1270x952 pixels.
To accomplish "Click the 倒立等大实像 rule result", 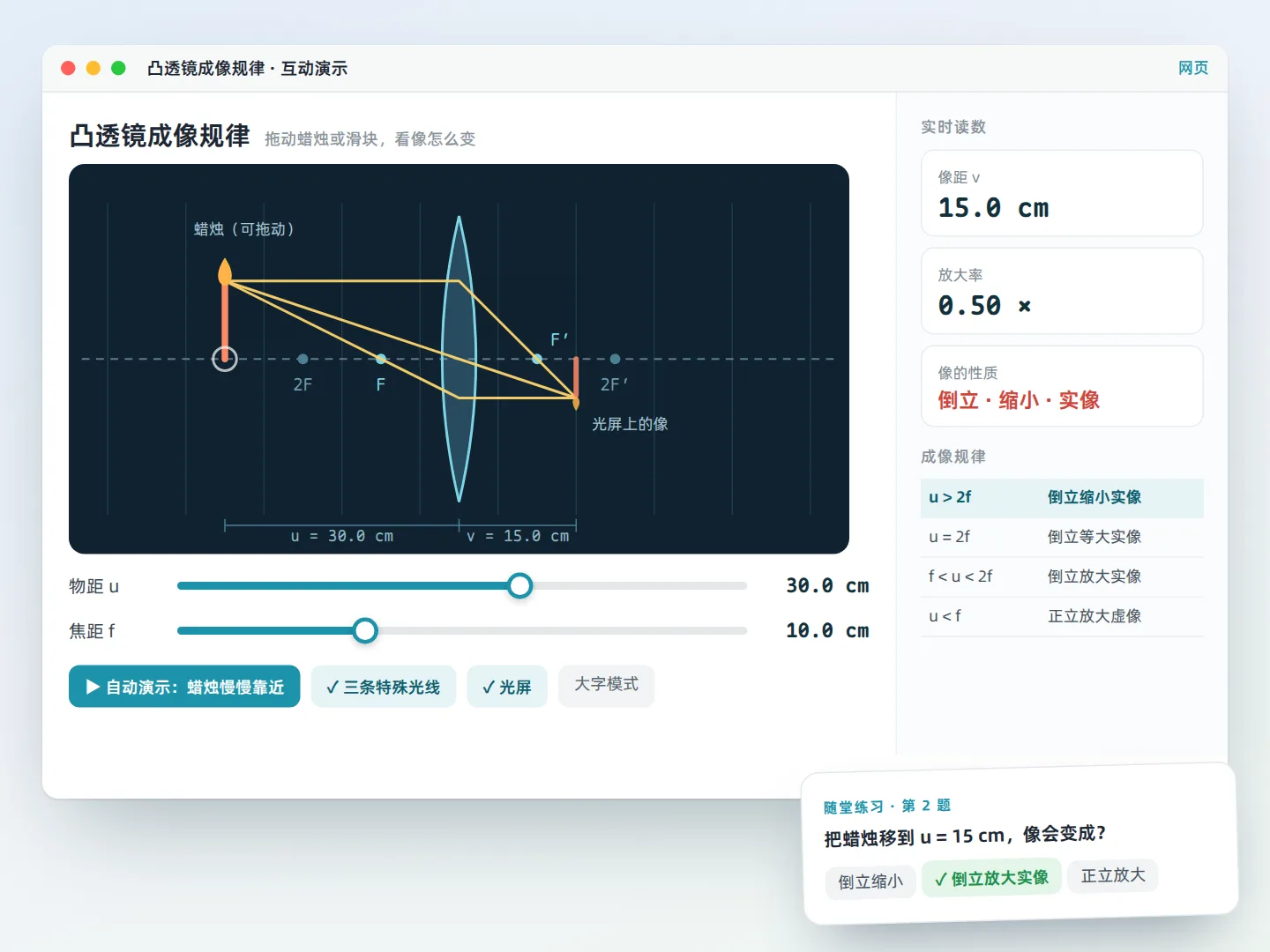I will tap(1094, 537).
